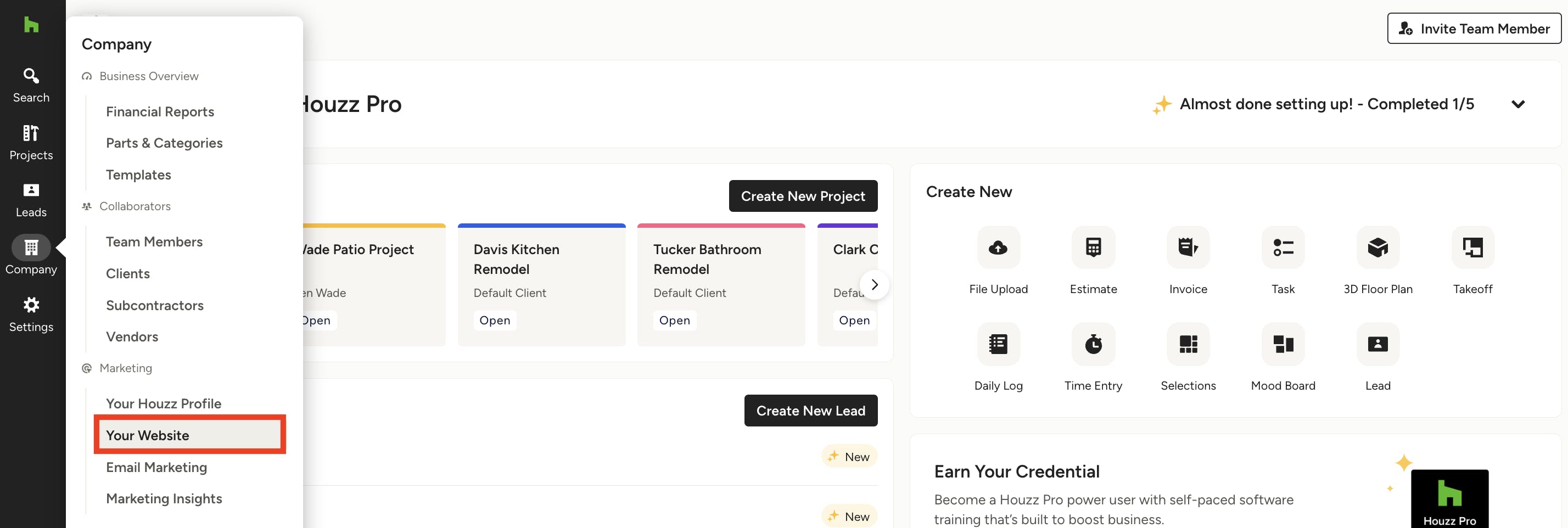Create a Mood Board icon
The height and width of the screenshot is (528, 1568).
[1283, 344]
